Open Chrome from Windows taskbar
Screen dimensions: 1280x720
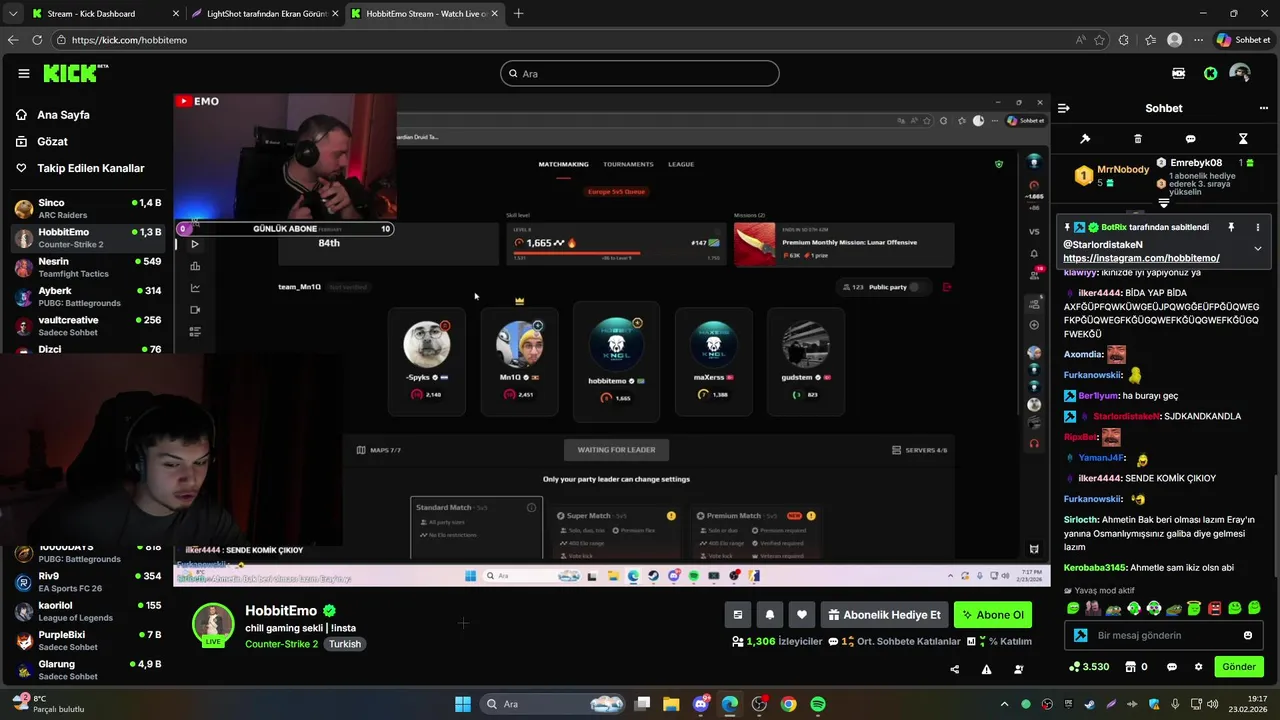789,704
